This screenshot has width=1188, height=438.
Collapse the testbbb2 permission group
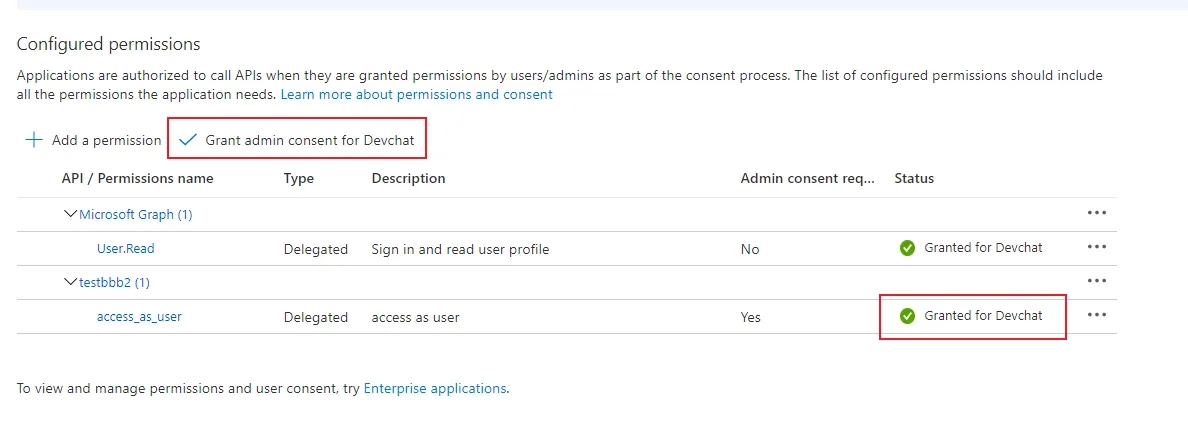pyautogui.click(x=70, y=282)
